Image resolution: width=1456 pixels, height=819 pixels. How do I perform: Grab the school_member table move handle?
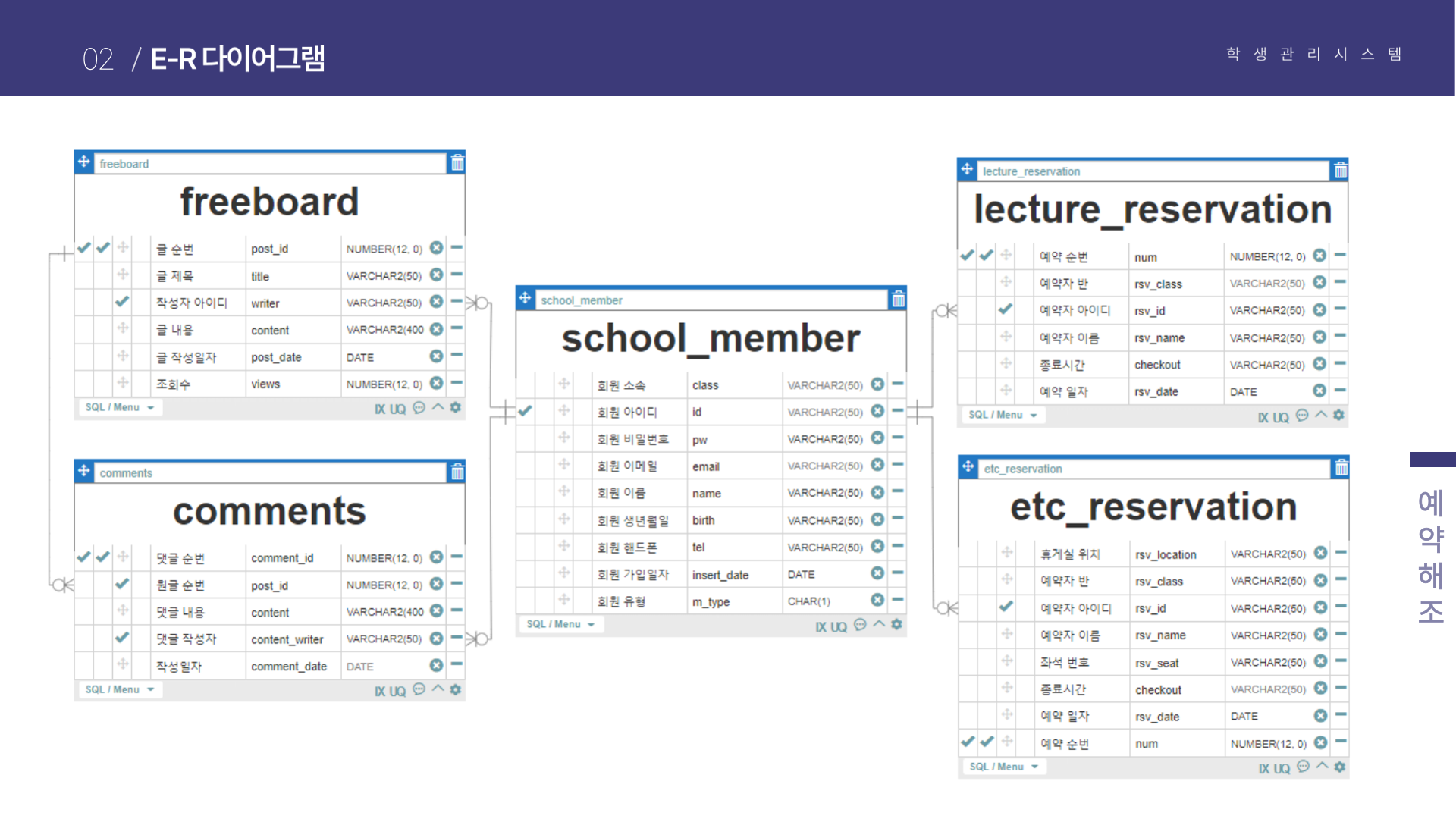pos(526,299)
